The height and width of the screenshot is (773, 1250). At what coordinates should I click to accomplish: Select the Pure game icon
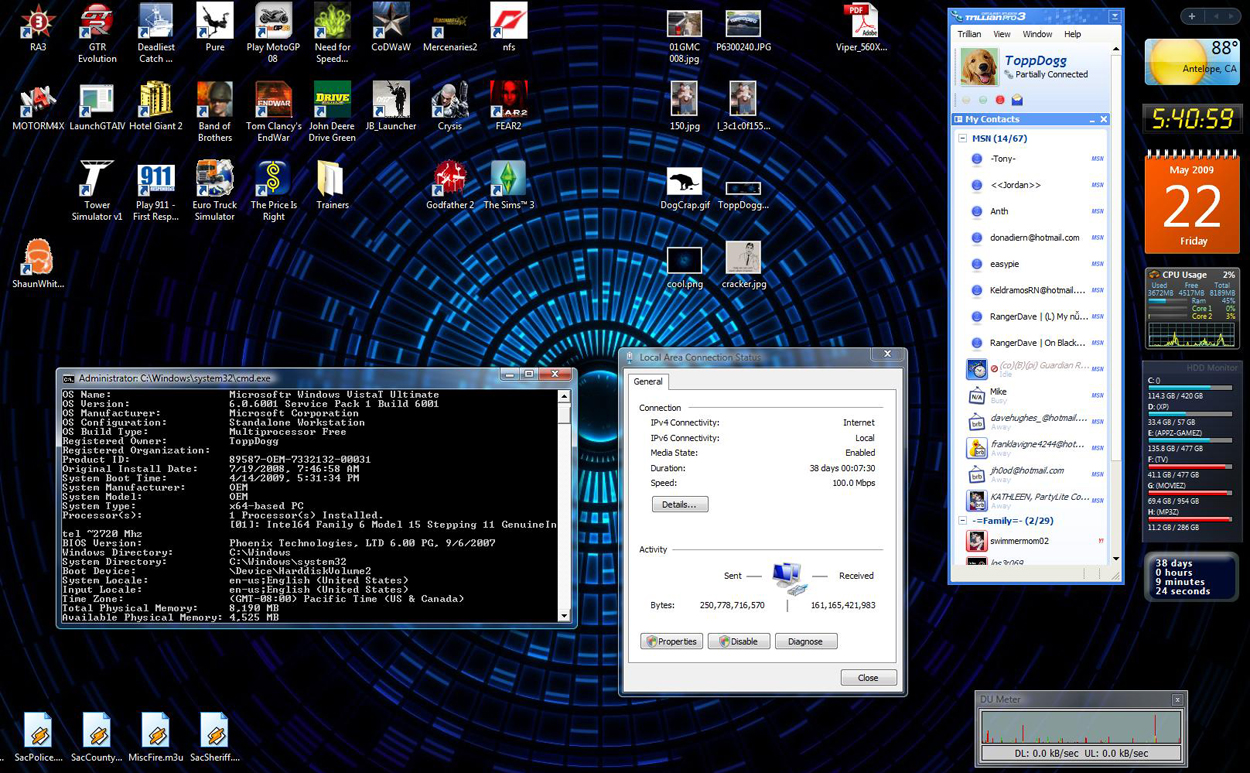(x=214, y=28)
